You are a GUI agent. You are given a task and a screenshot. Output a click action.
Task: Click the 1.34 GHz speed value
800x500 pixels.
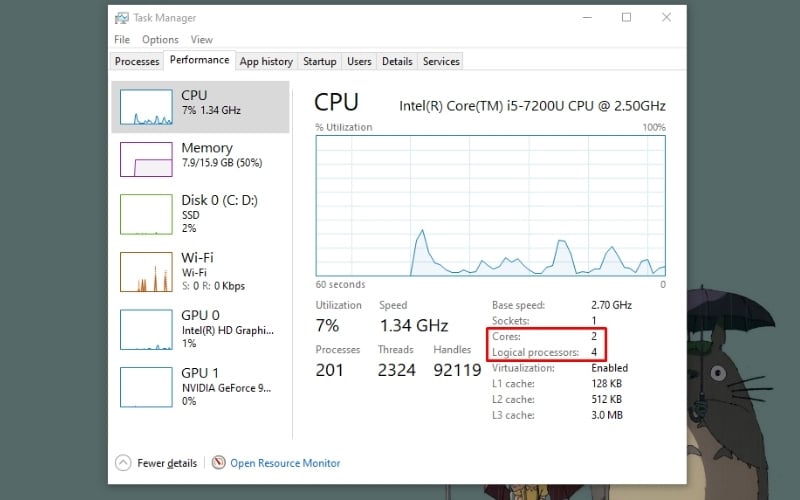tap(414, 326)
